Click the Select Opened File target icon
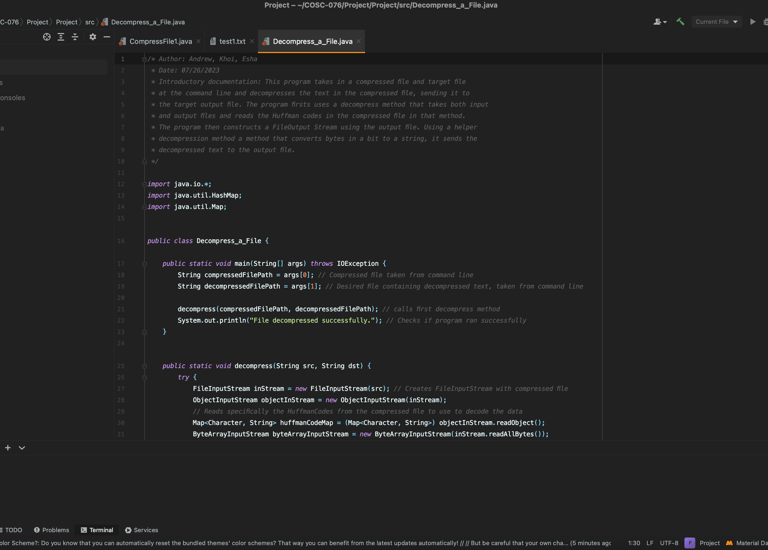This screenshot has width=768, height=550. point(46,37)
